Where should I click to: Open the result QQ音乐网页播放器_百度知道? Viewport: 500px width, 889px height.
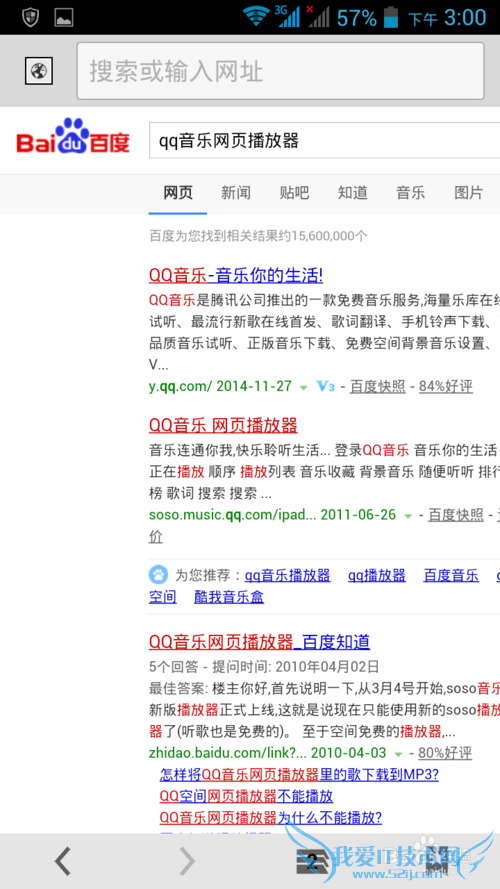pos(260,642)
